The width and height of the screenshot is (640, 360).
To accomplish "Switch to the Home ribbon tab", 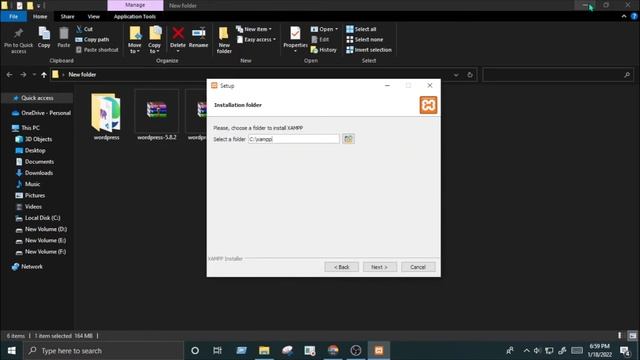I will [x=40, y=16].
